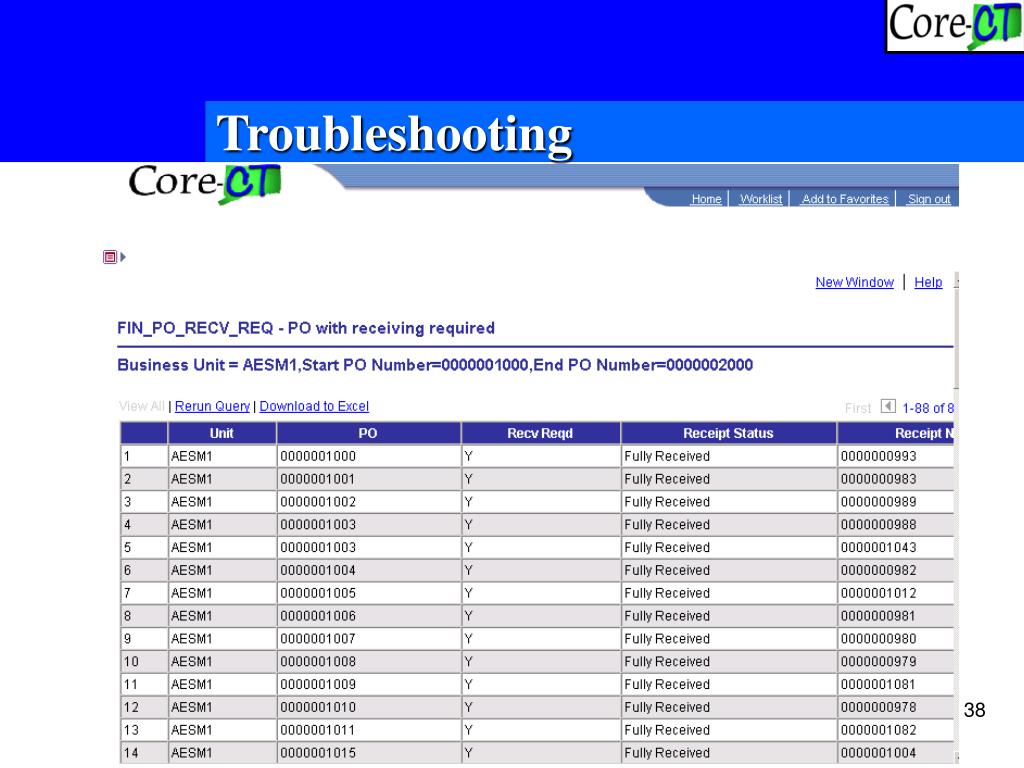
Task: Click receipt number 0000000981
Action: (878, 616)
